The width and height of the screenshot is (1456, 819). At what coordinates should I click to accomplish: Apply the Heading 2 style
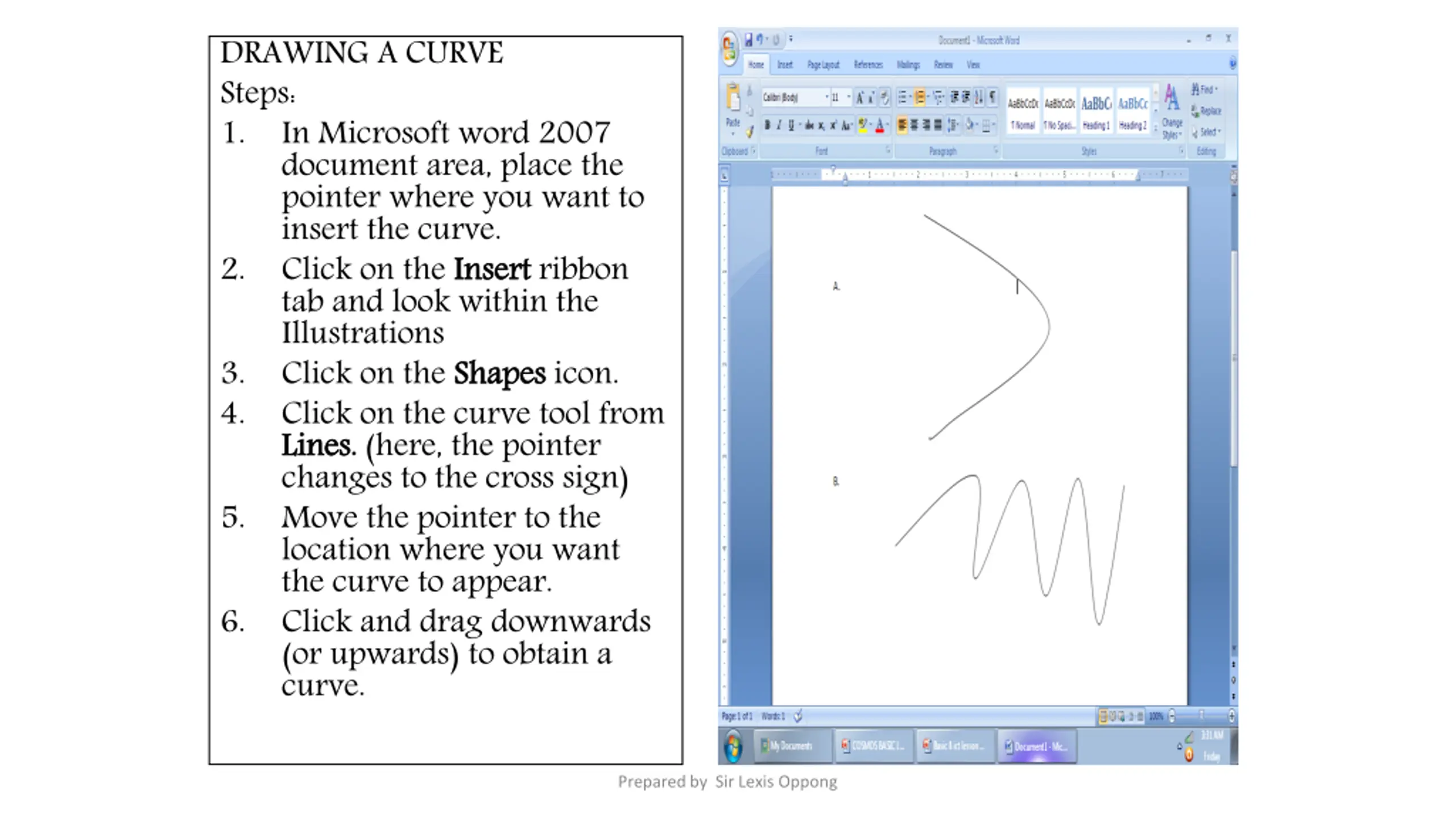coord(1133,110)
